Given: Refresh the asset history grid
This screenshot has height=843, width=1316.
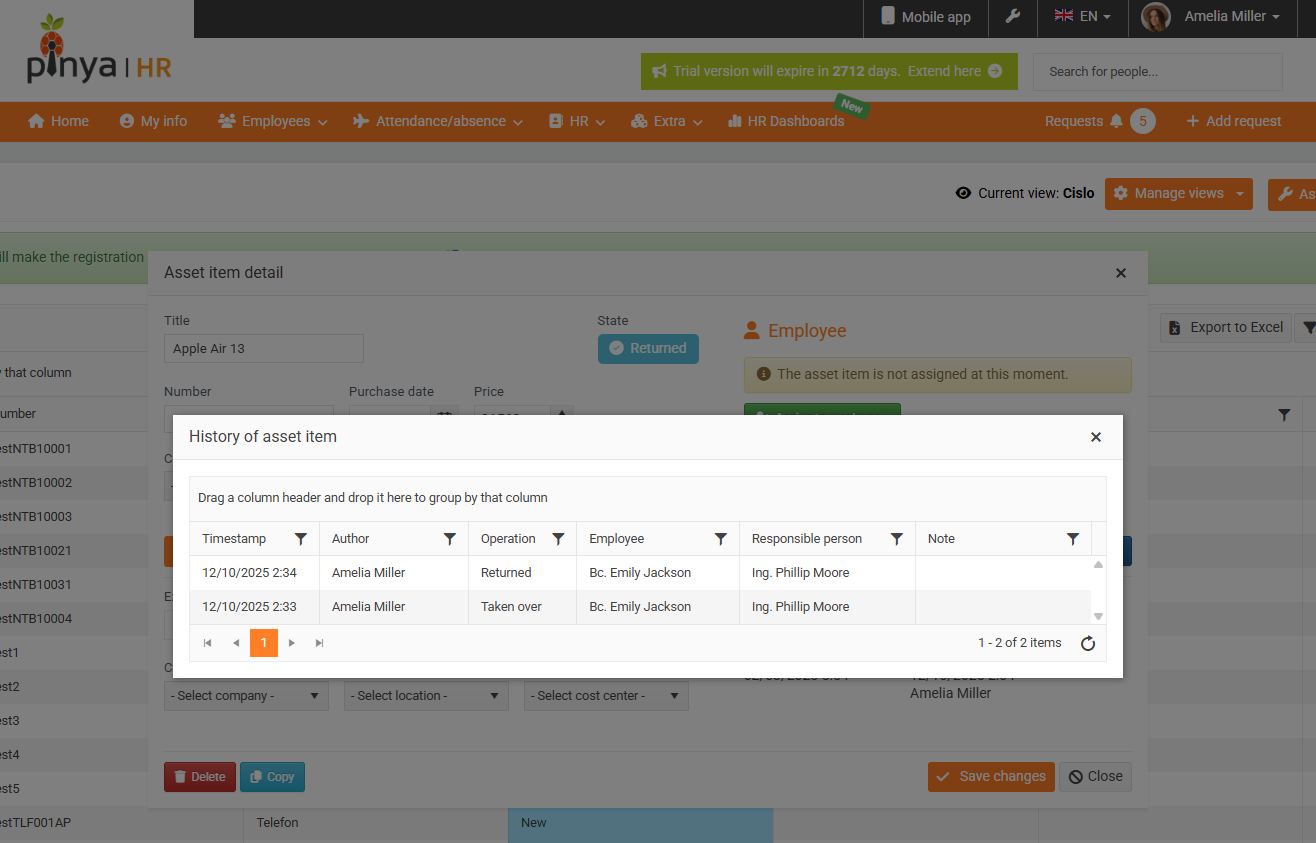Looking at the screenshot, I should click(x=1088, y=643).
